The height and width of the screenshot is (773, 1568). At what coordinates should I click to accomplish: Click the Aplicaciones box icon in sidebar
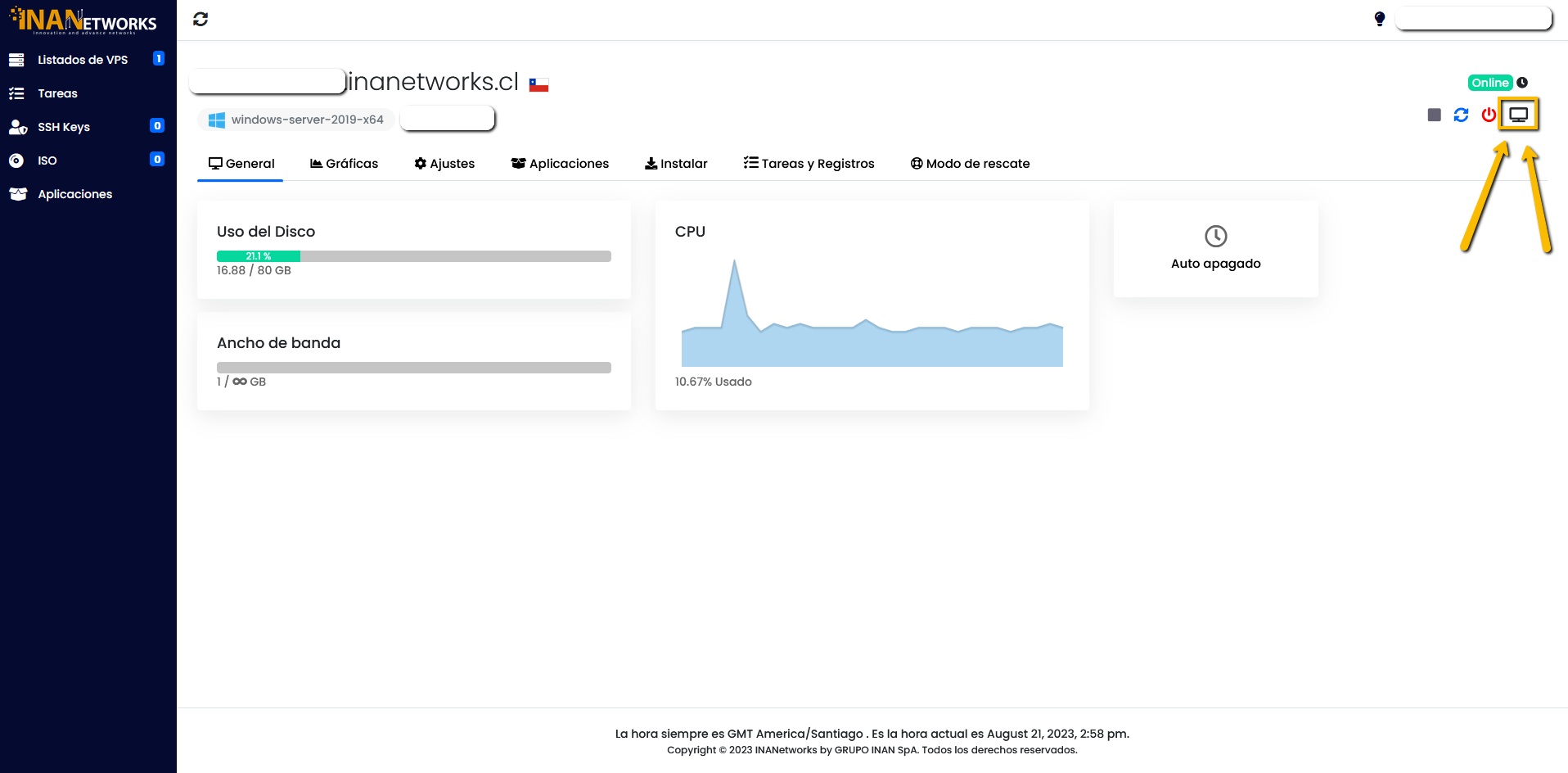point(18,194)
